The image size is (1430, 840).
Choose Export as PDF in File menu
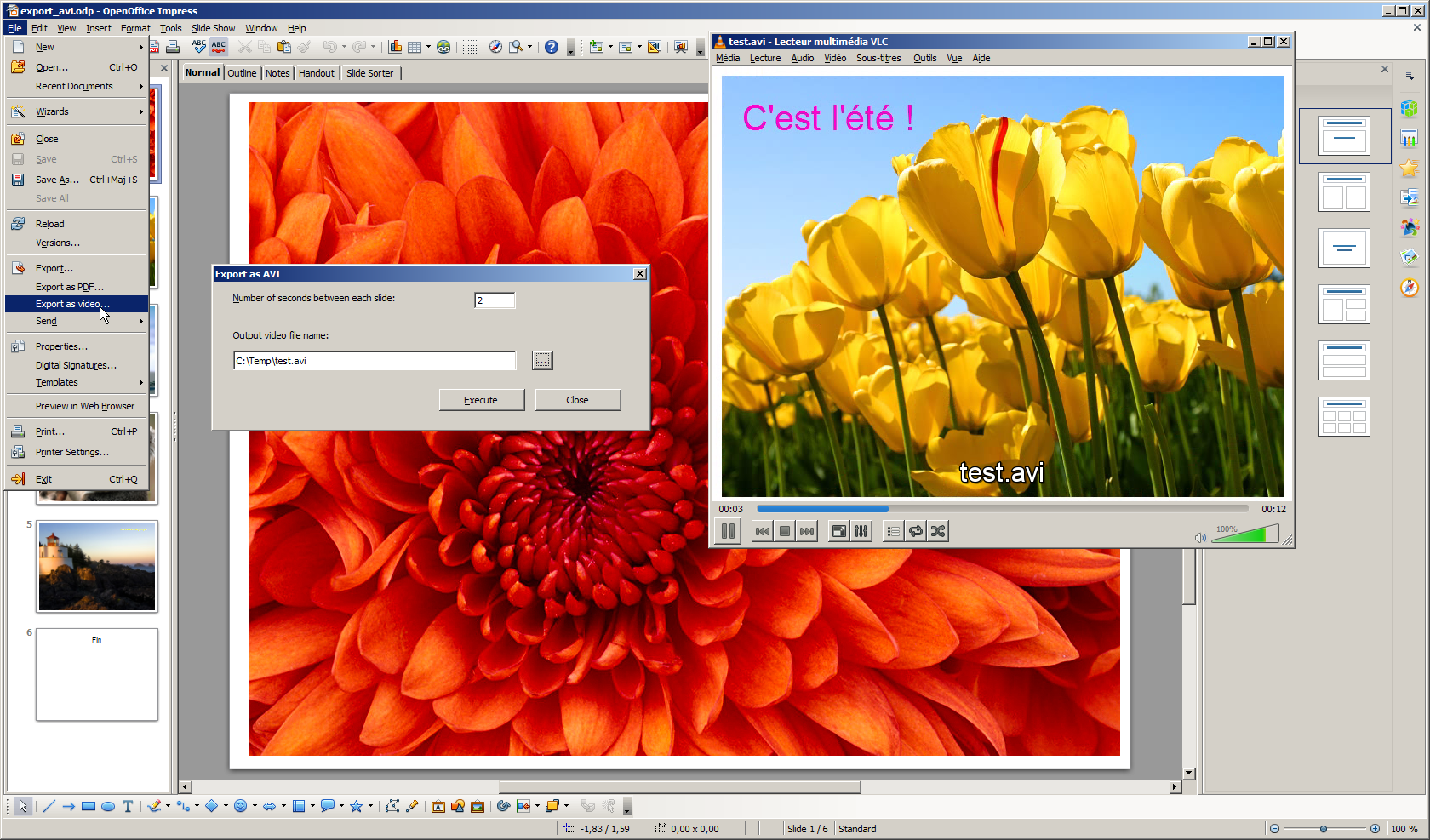(x=69, y=287)
